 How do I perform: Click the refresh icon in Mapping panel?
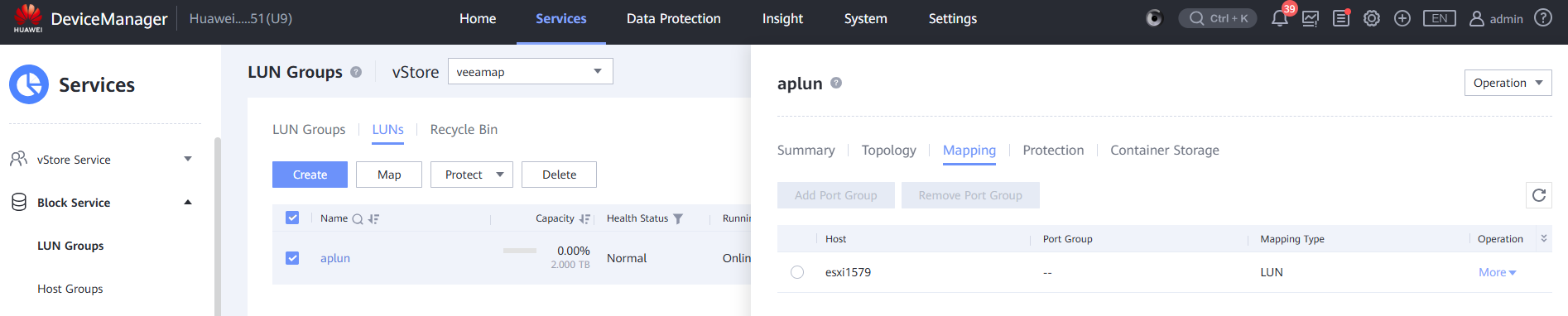click(x=1539, y=195)
